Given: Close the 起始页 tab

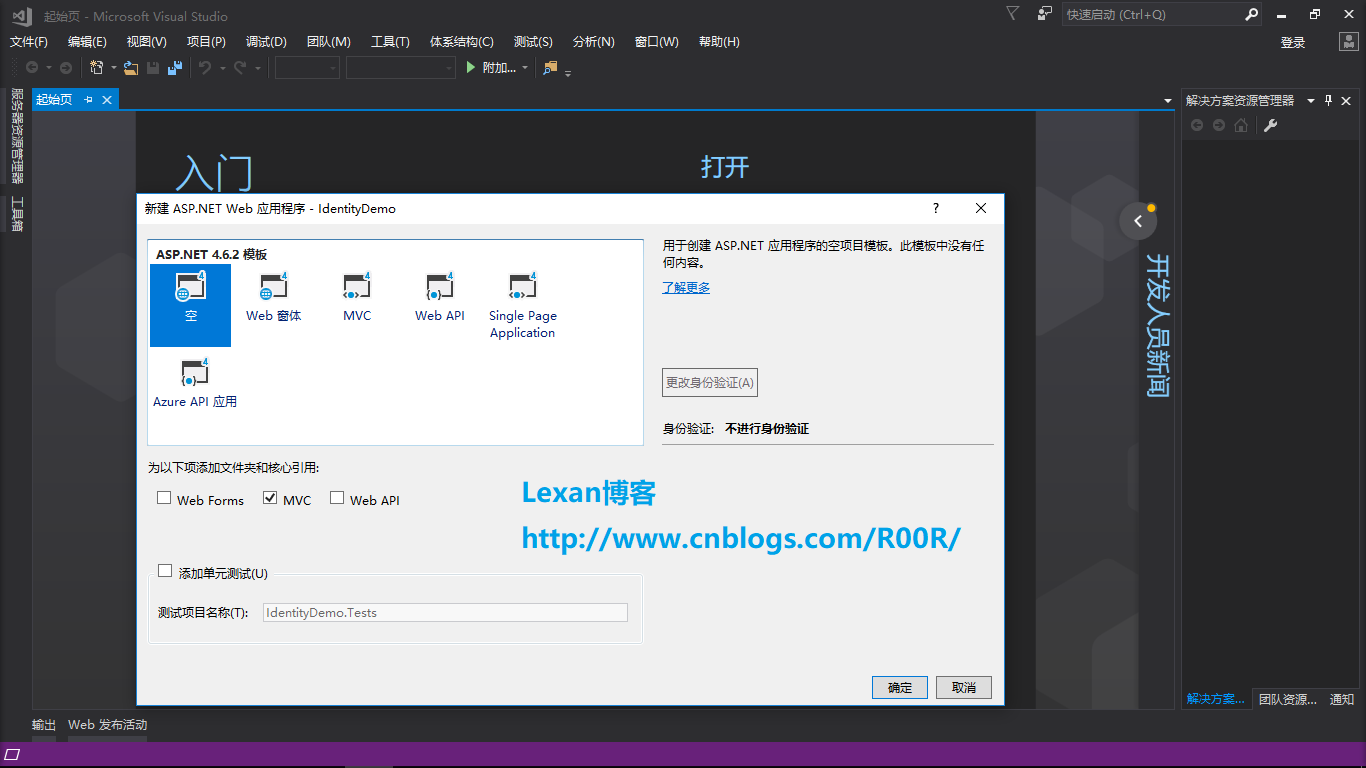Looking at the screenshot, I should click(107, 100).
